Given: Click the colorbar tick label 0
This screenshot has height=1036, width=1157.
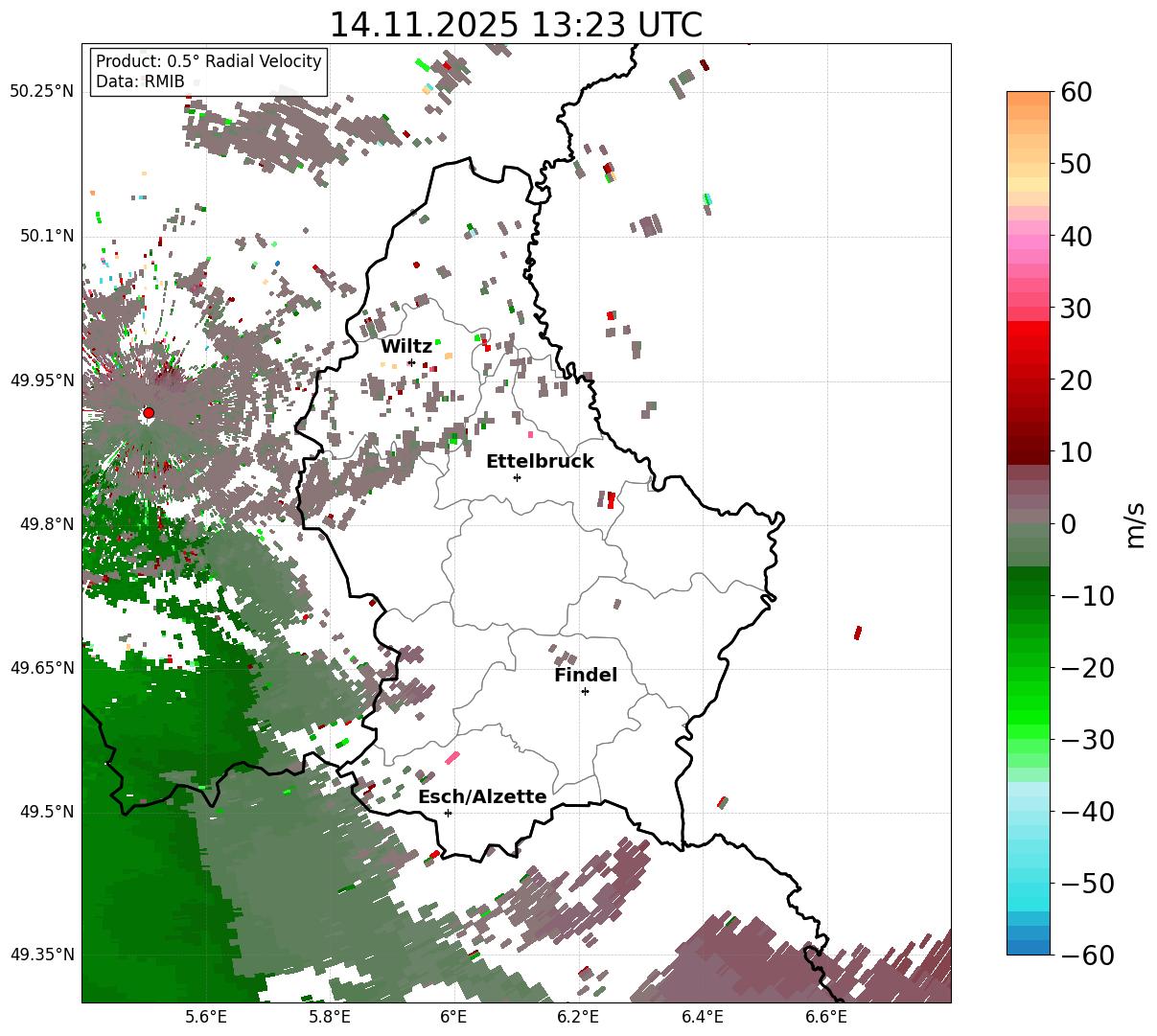Looking at the screenshot, I should tap(1068, 524).
